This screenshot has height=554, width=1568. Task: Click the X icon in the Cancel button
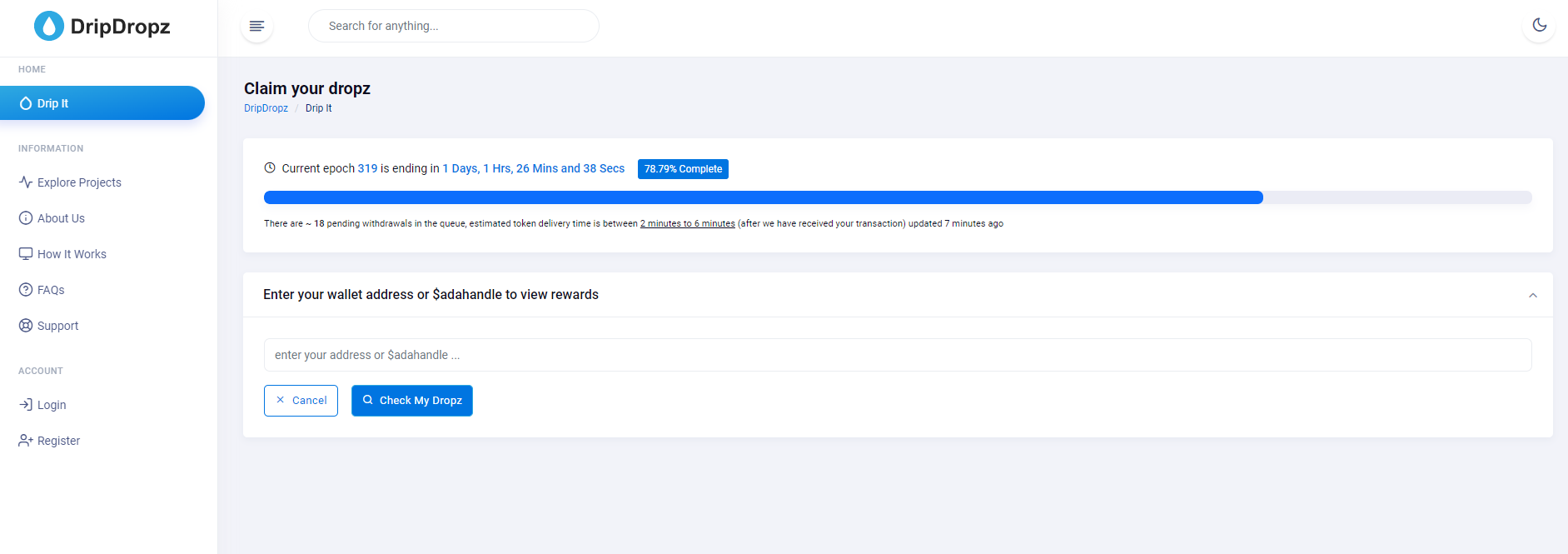point(280,400)
